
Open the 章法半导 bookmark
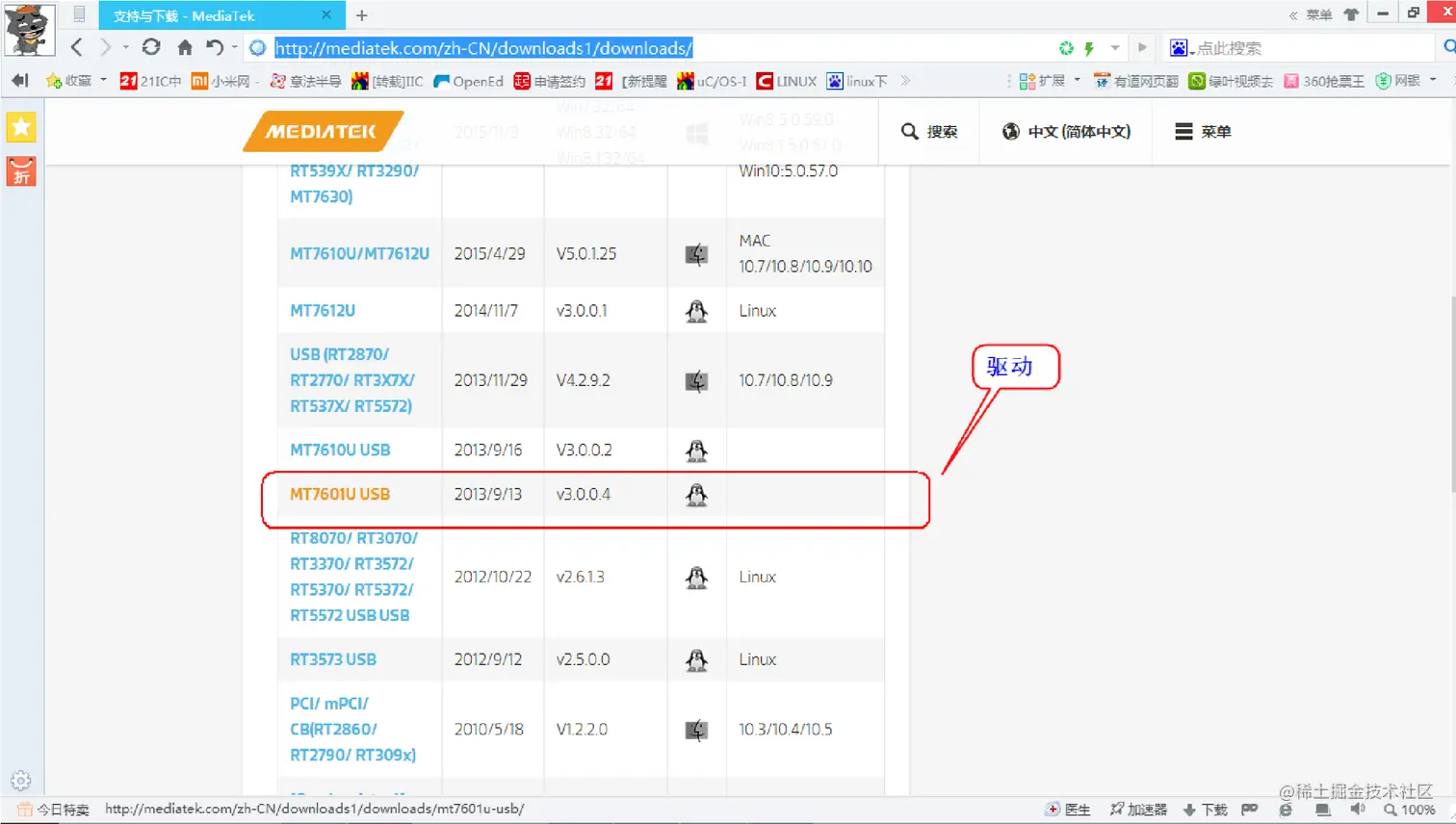coord(305,81)
